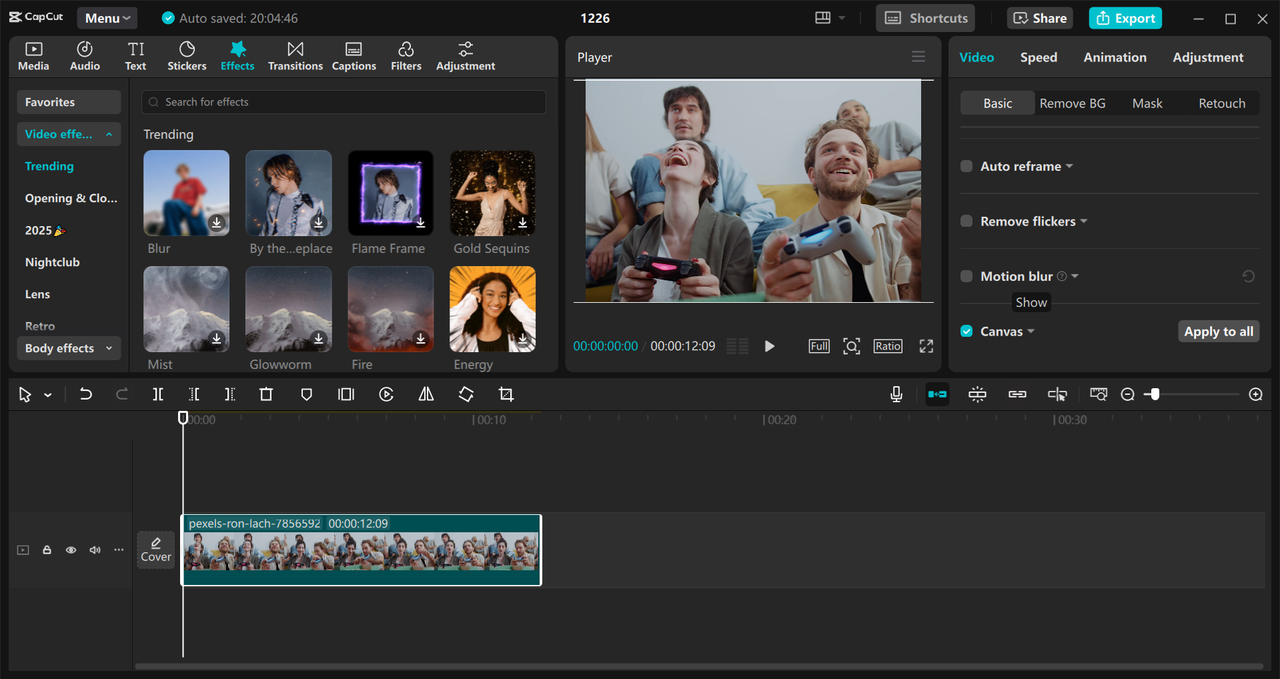Click the zoom out timeline minus icon
1280x679 pixels.
(1128, 395)
